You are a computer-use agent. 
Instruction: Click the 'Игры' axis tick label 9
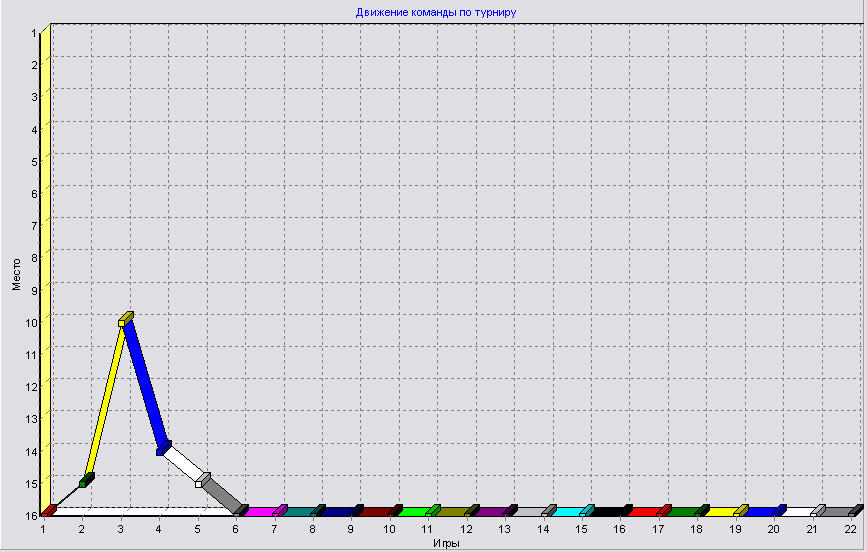click(351, 529)
